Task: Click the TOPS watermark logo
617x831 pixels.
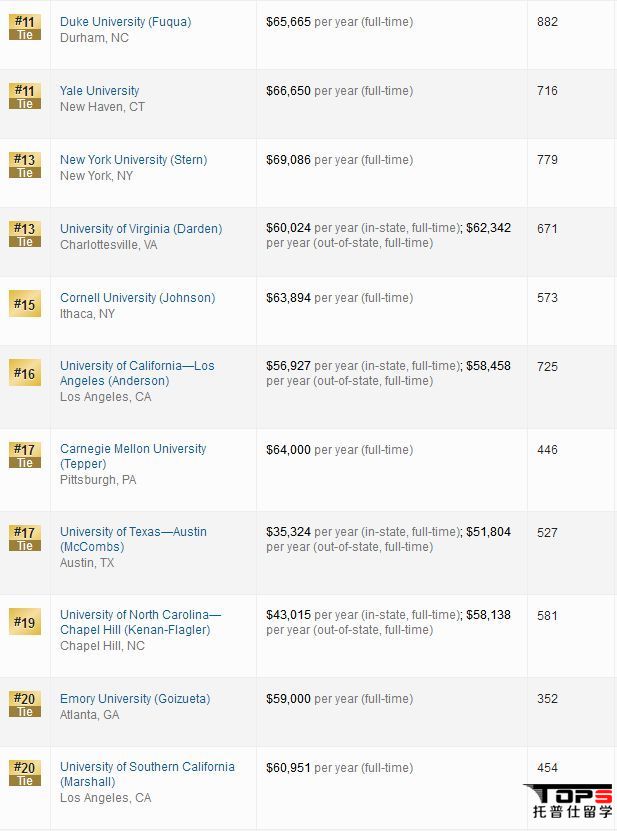Action: tap(570, 801)
